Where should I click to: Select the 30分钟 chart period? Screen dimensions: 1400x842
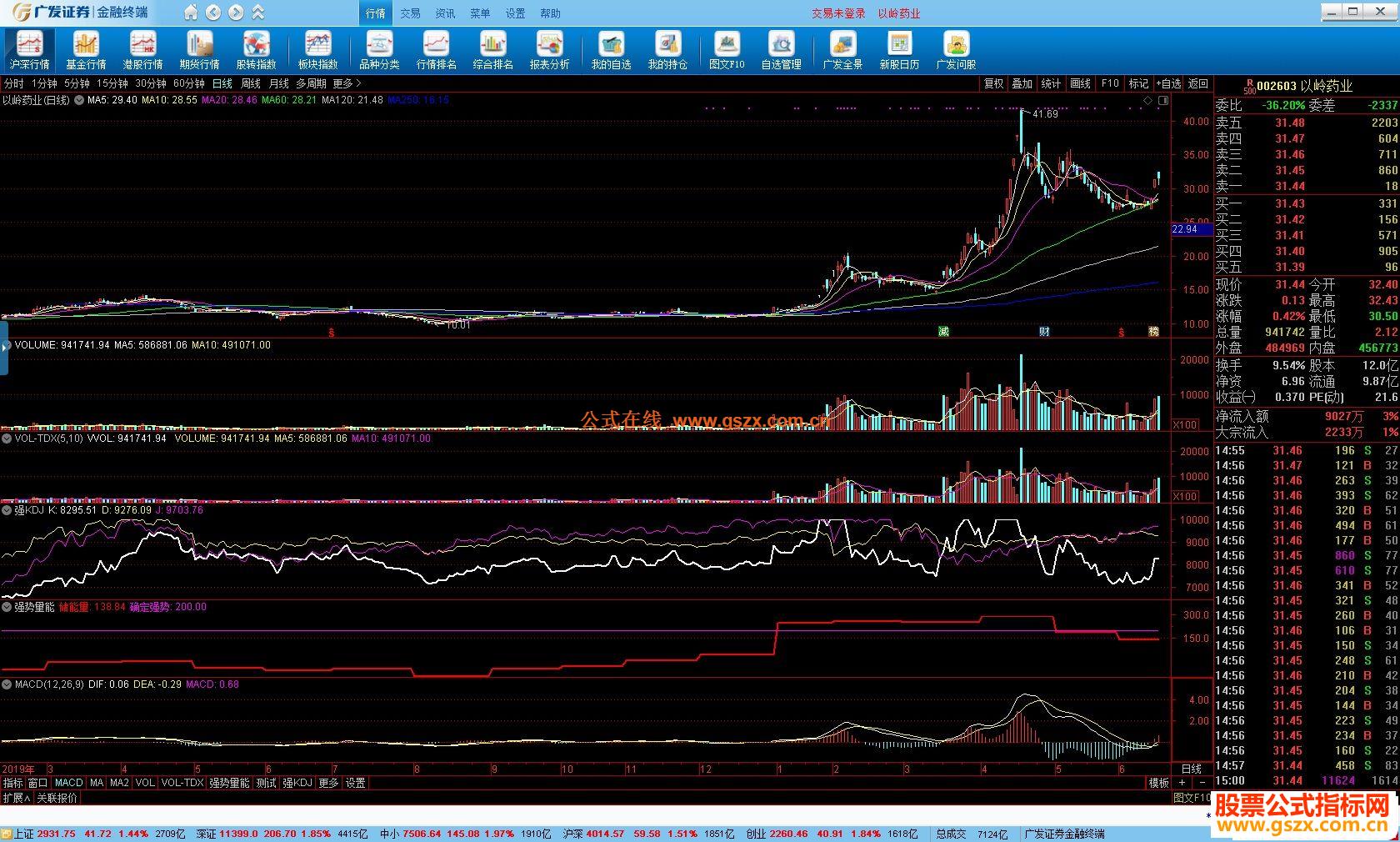tap(151, 83)
